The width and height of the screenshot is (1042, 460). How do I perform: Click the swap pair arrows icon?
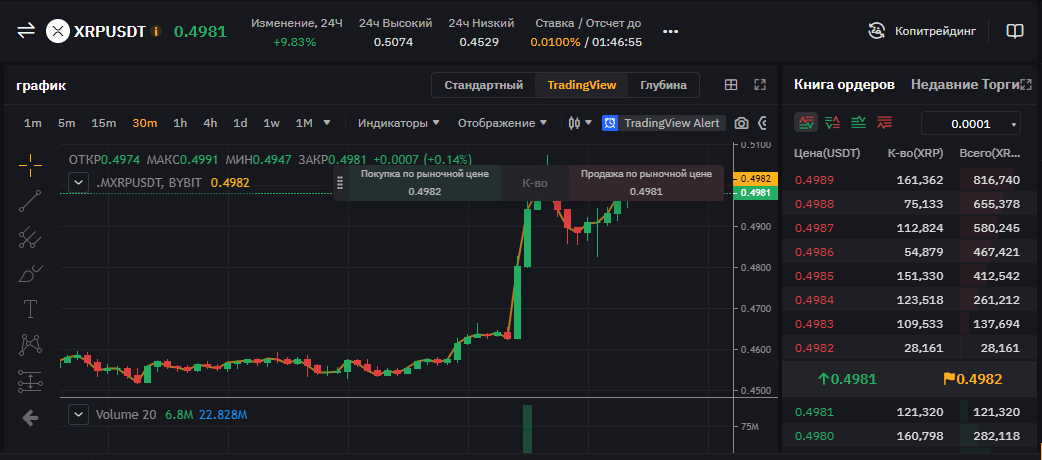(x=26, y=30)
